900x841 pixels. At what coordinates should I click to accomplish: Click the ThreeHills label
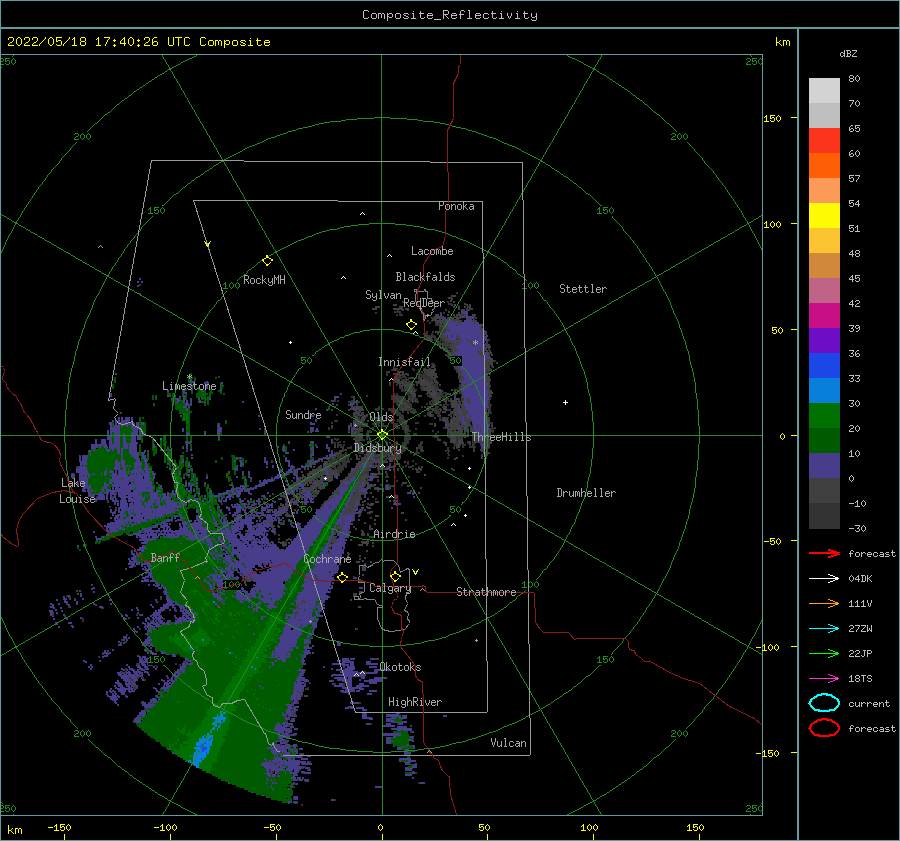501,437
